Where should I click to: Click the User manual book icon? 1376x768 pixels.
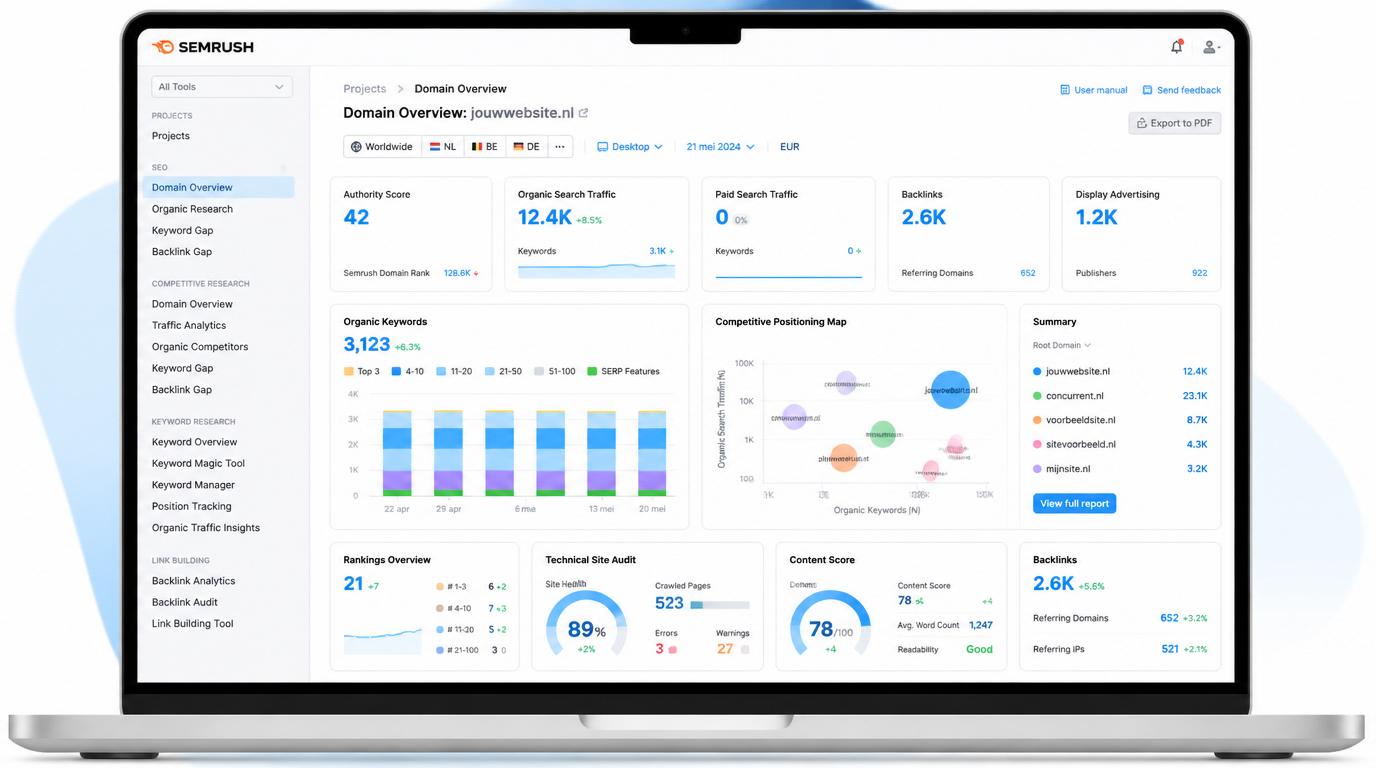(x=1065, y=90)
